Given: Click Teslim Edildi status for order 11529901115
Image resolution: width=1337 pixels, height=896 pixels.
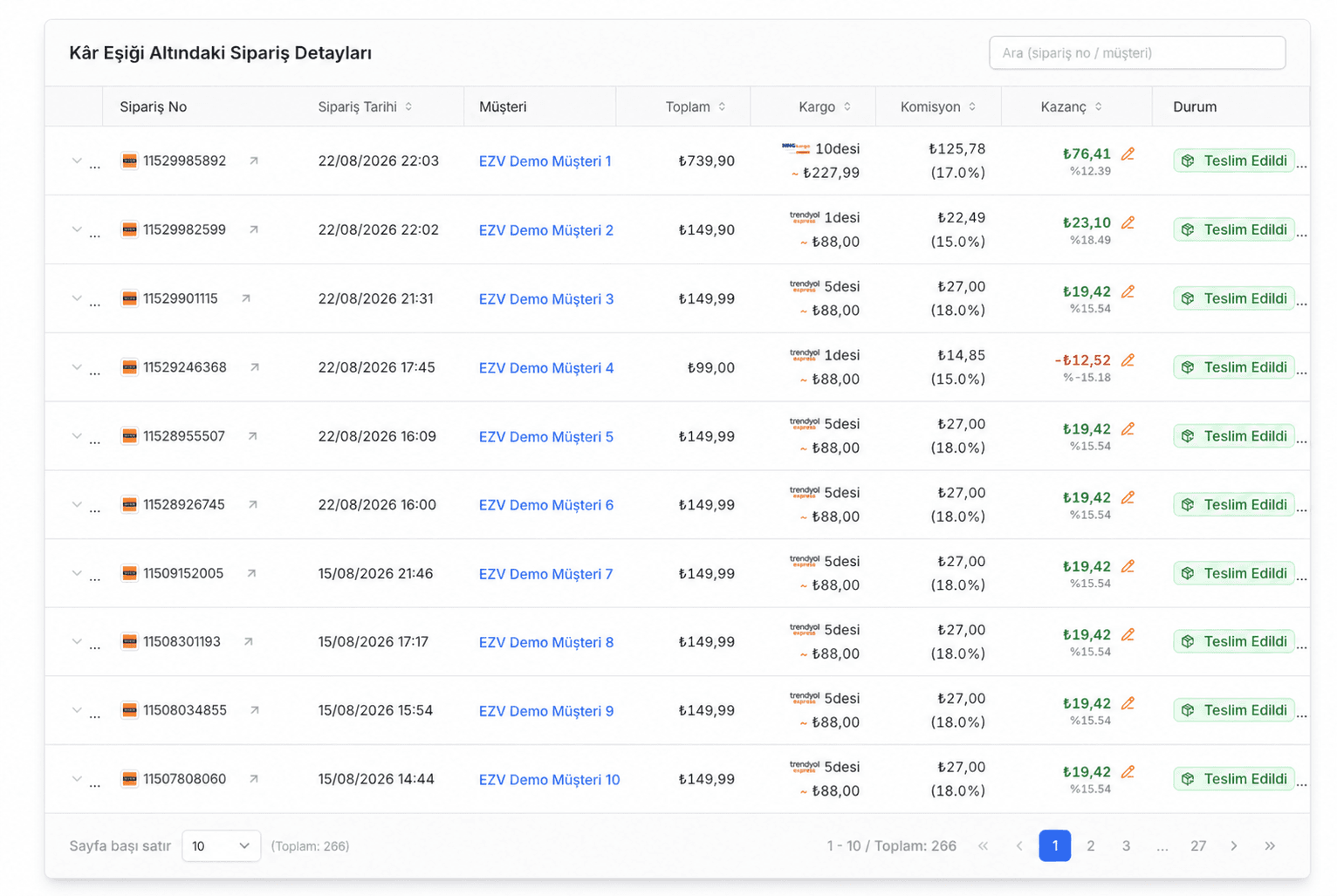Looking at the screenshot, I should click(1234, 298).
